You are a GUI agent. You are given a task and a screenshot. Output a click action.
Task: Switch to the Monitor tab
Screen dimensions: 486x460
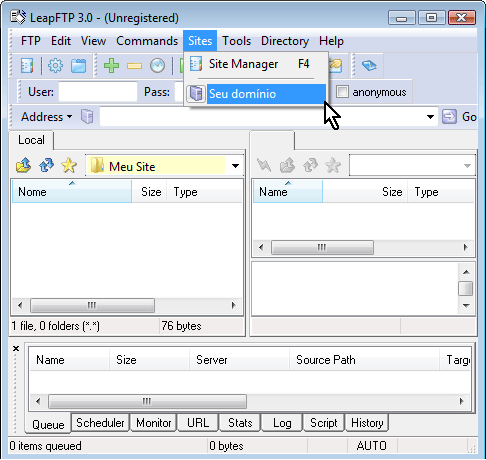(154, 423)
